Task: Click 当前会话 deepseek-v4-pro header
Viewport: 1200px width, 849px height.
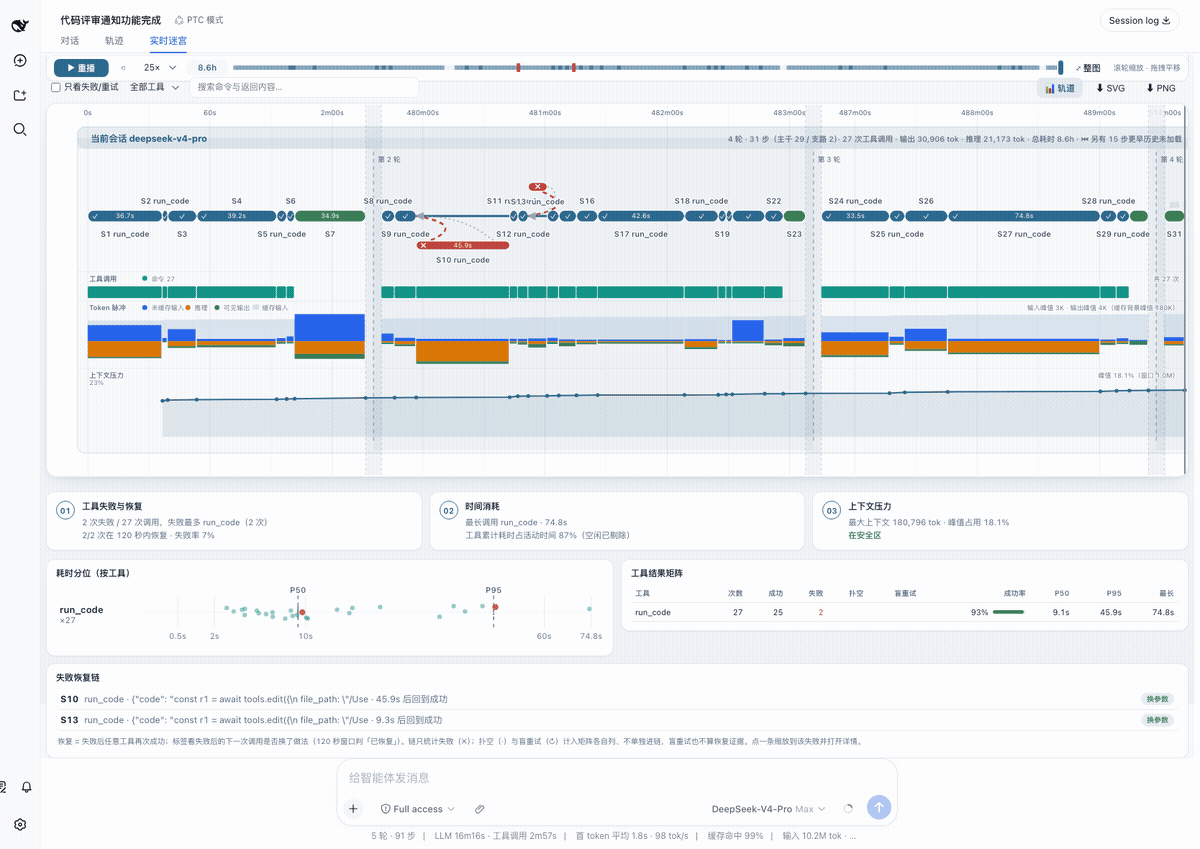Action: [149, 139]
